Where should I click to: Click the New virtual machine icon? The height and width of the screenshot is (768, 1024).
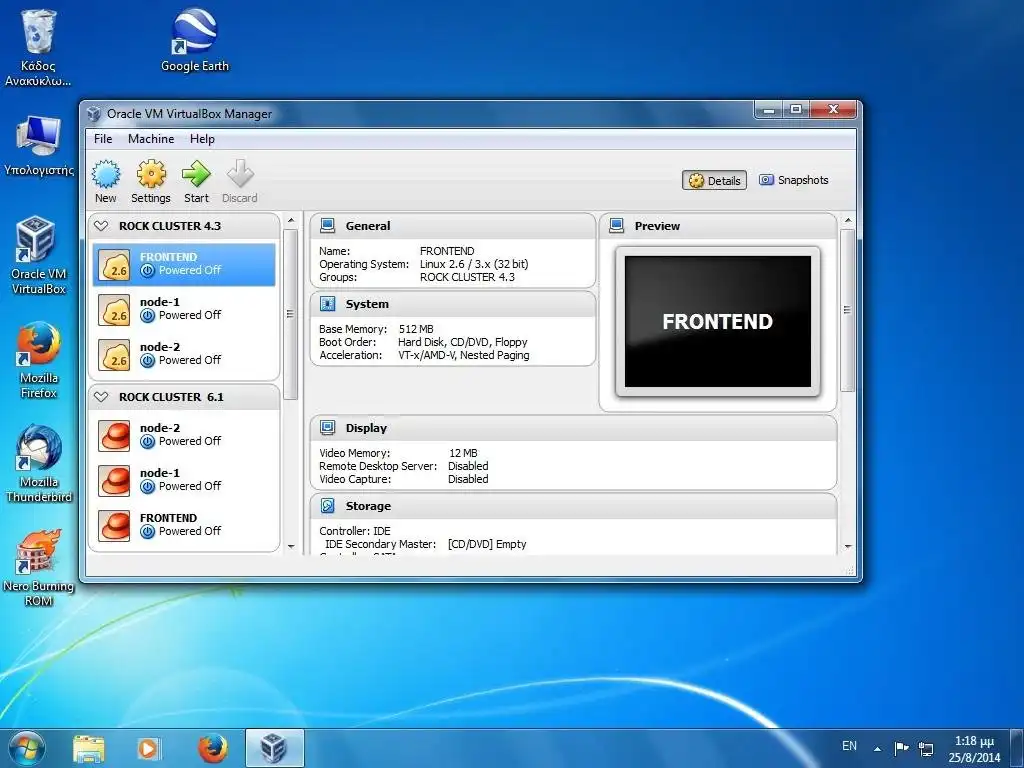(106, 176)
